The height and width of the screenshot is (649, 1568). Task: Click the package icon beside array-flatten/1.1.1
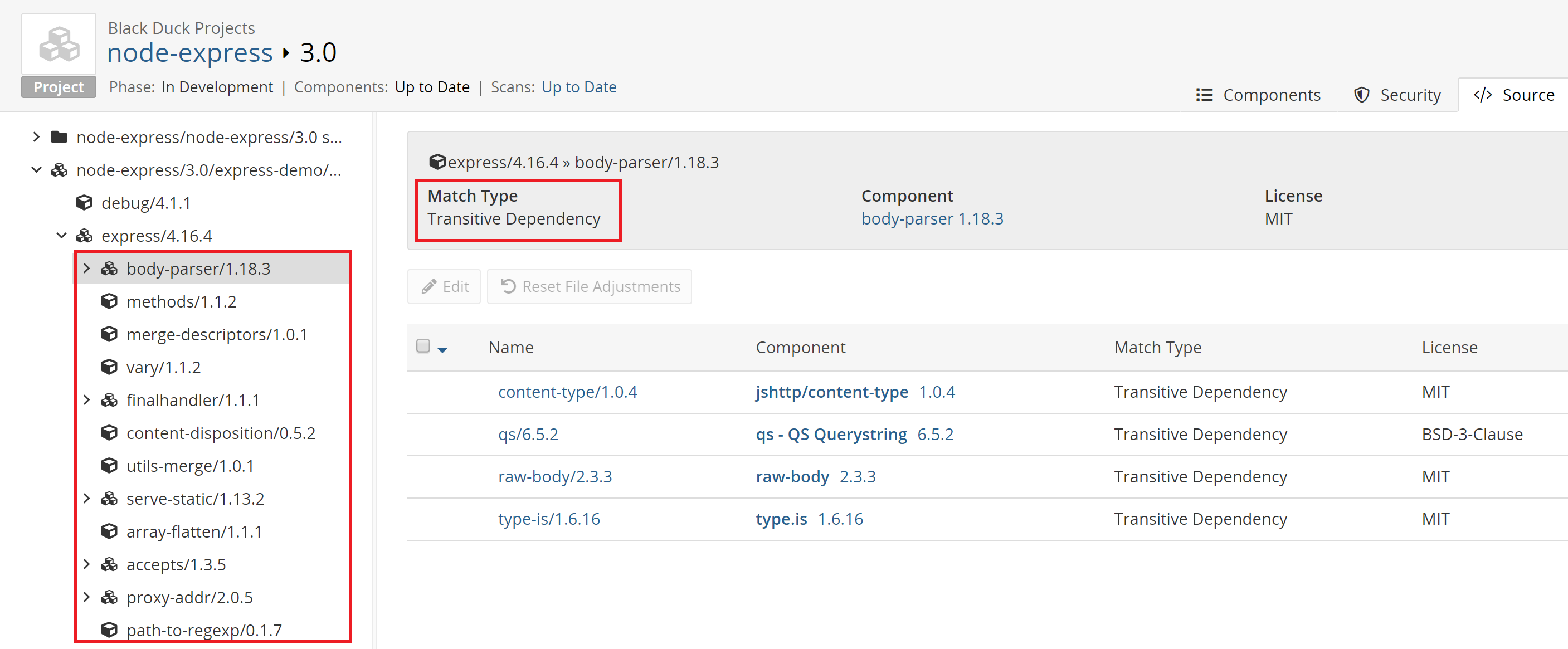[x=109, y=531]
